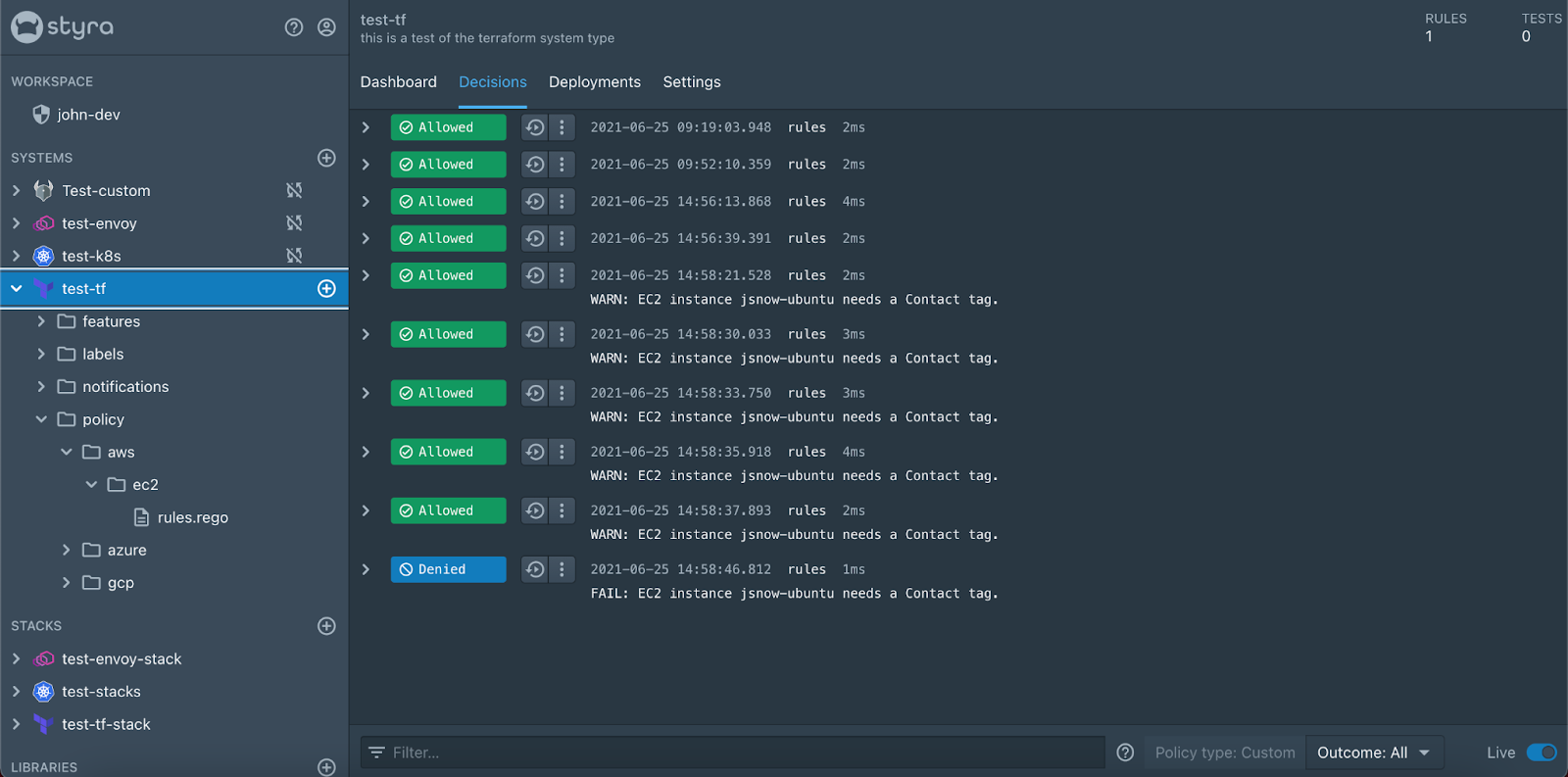Viewport: 1568px width, 777px height.
Task: Open more options for 14:58:33.750 decision
Action: (x=562, y=393)
